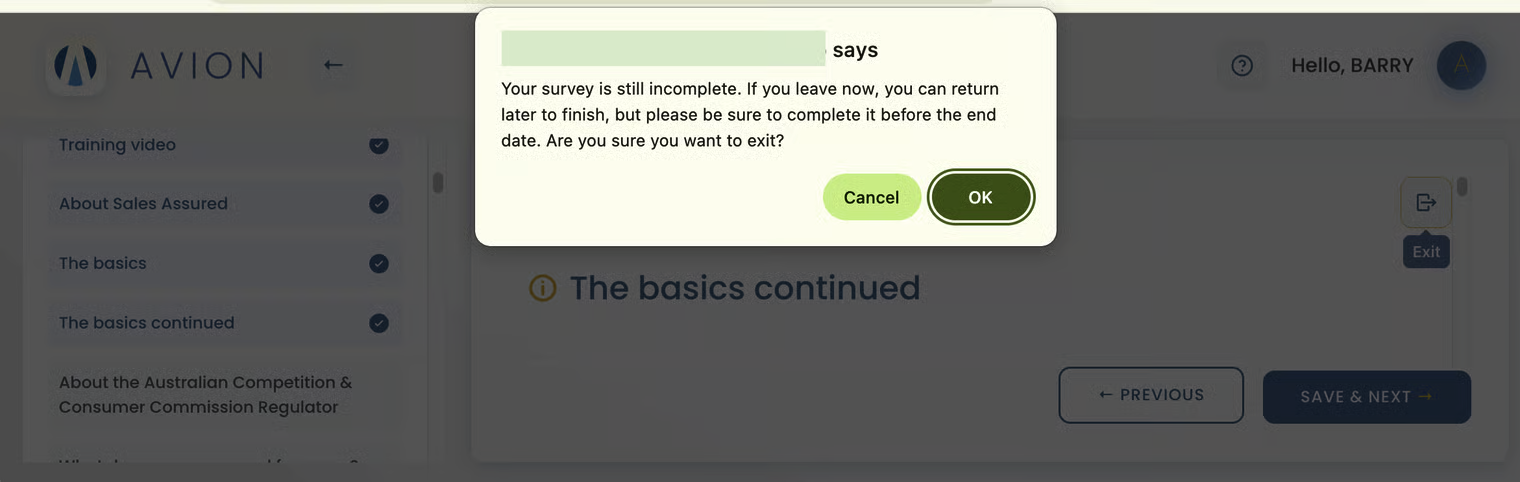Click Save & Next button
The width and height of the screenshot is (1520, 482).
click(x=1366, y=397)
